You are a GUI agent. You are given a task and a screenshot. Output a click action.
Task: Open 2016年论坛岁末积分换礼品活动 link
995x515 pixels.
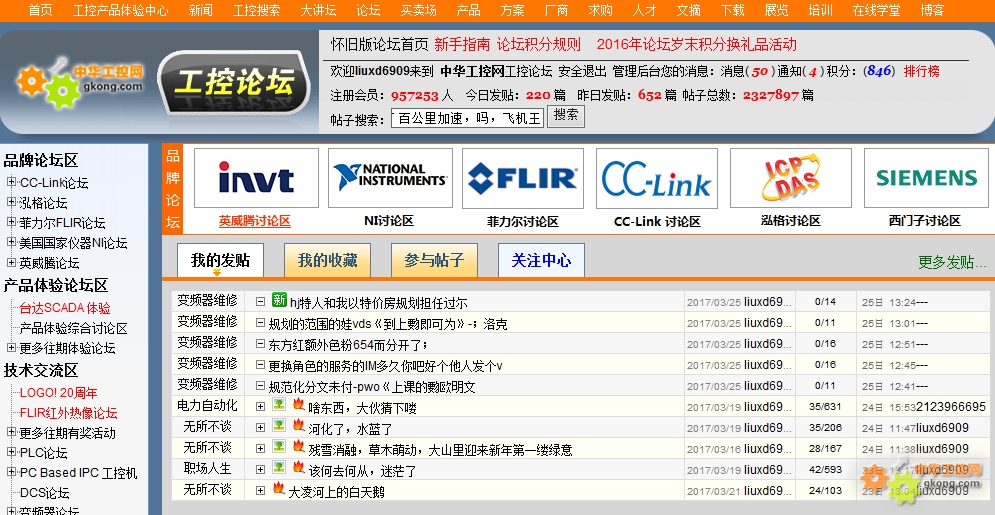coord(696,44)
